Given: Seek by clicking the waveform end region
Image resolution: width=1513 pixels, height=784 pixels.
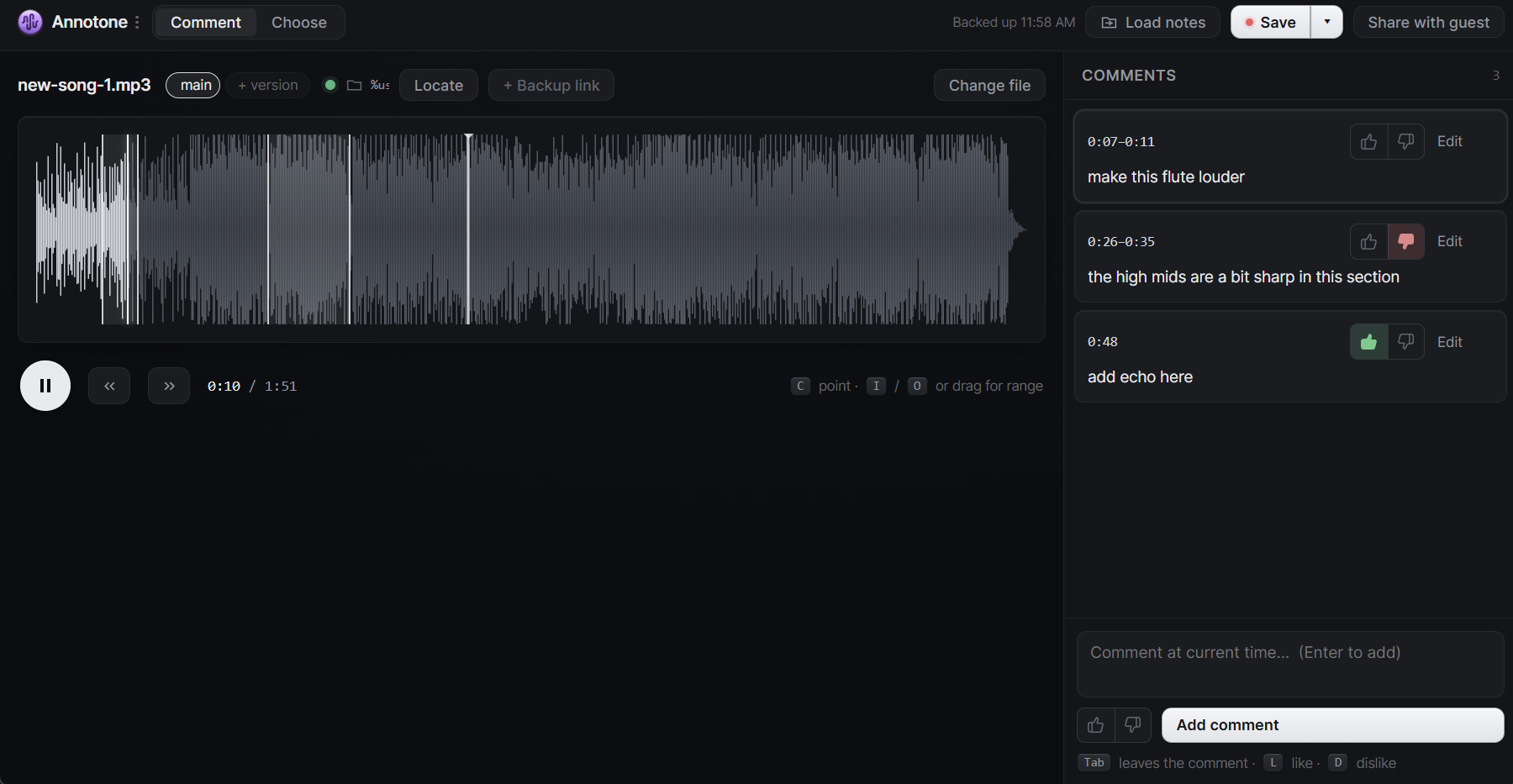Looking at the screenshot, I should coord(1017,229).
